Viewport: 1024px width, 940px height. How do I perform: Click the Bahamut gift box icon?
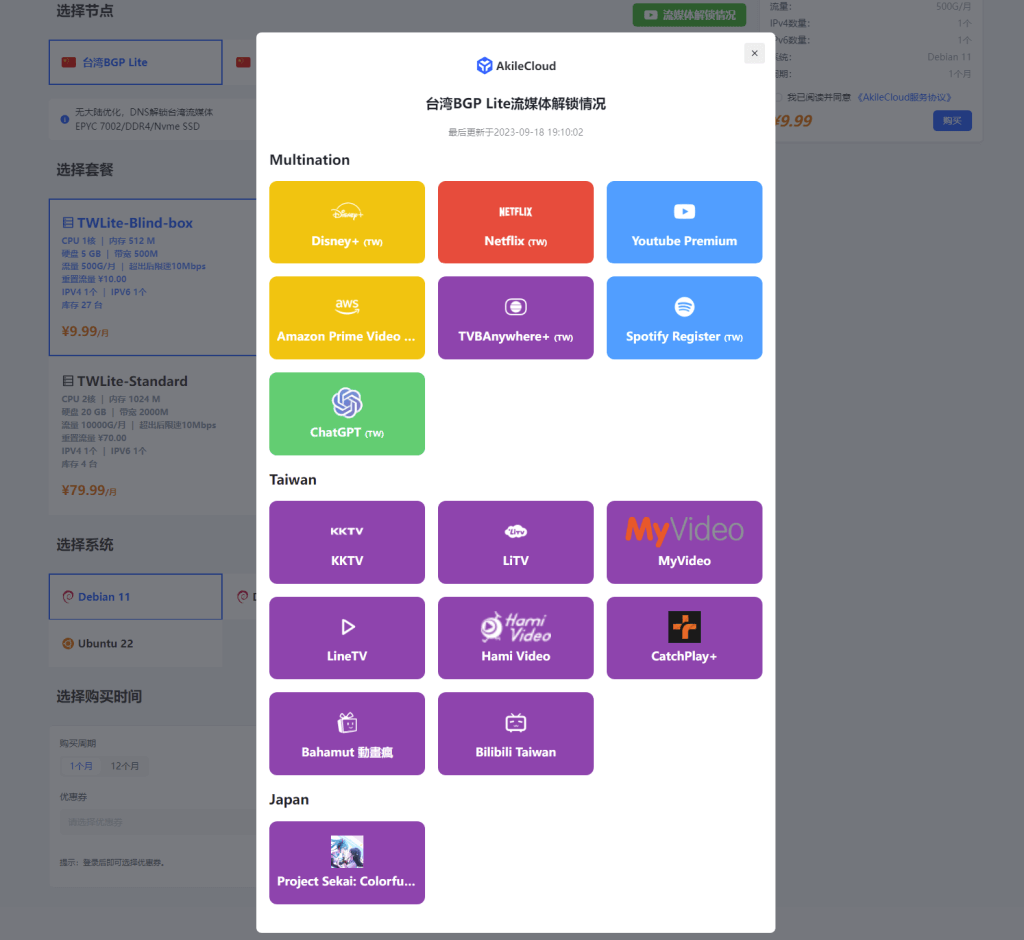pos(347,723)
